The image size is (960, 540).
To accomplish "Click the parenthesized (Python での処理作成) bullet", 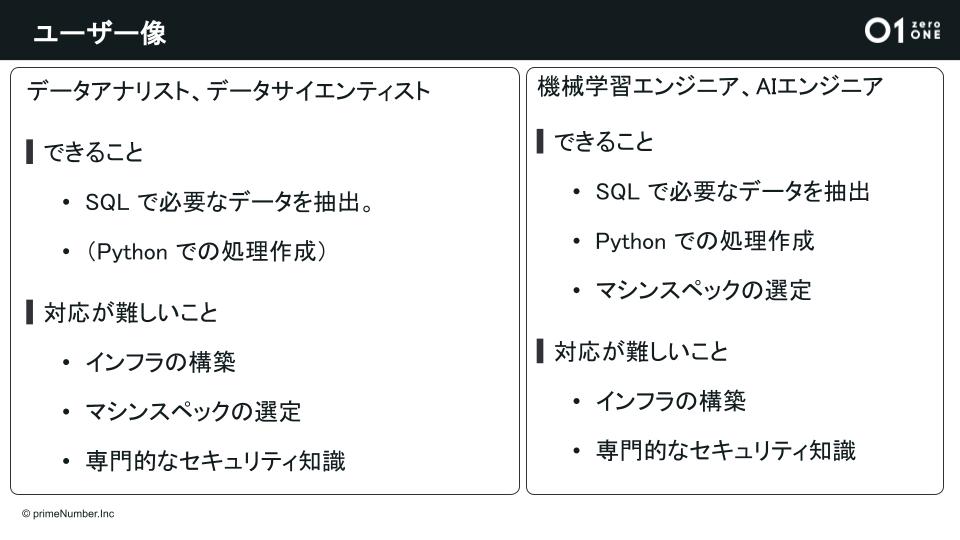I will coord(207,252).
